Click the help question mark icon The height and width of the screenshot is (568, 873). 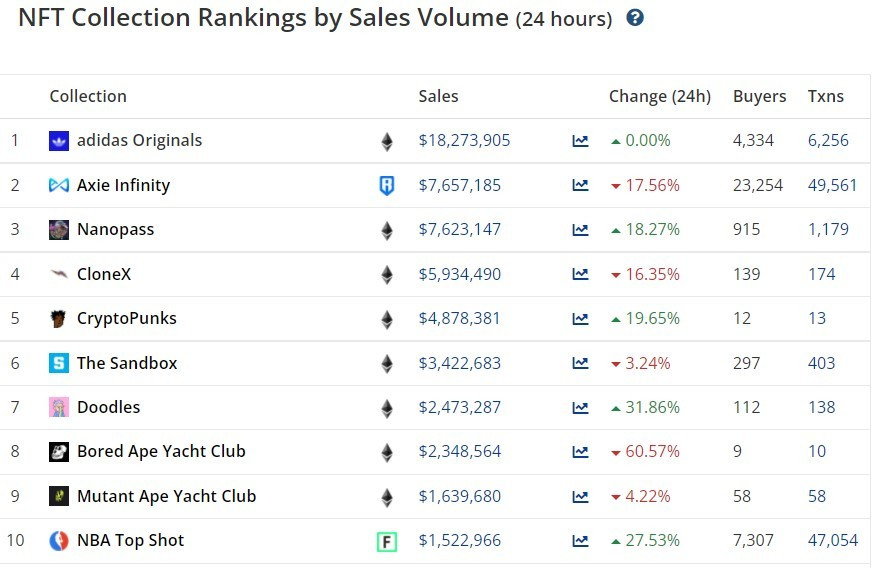635,18
